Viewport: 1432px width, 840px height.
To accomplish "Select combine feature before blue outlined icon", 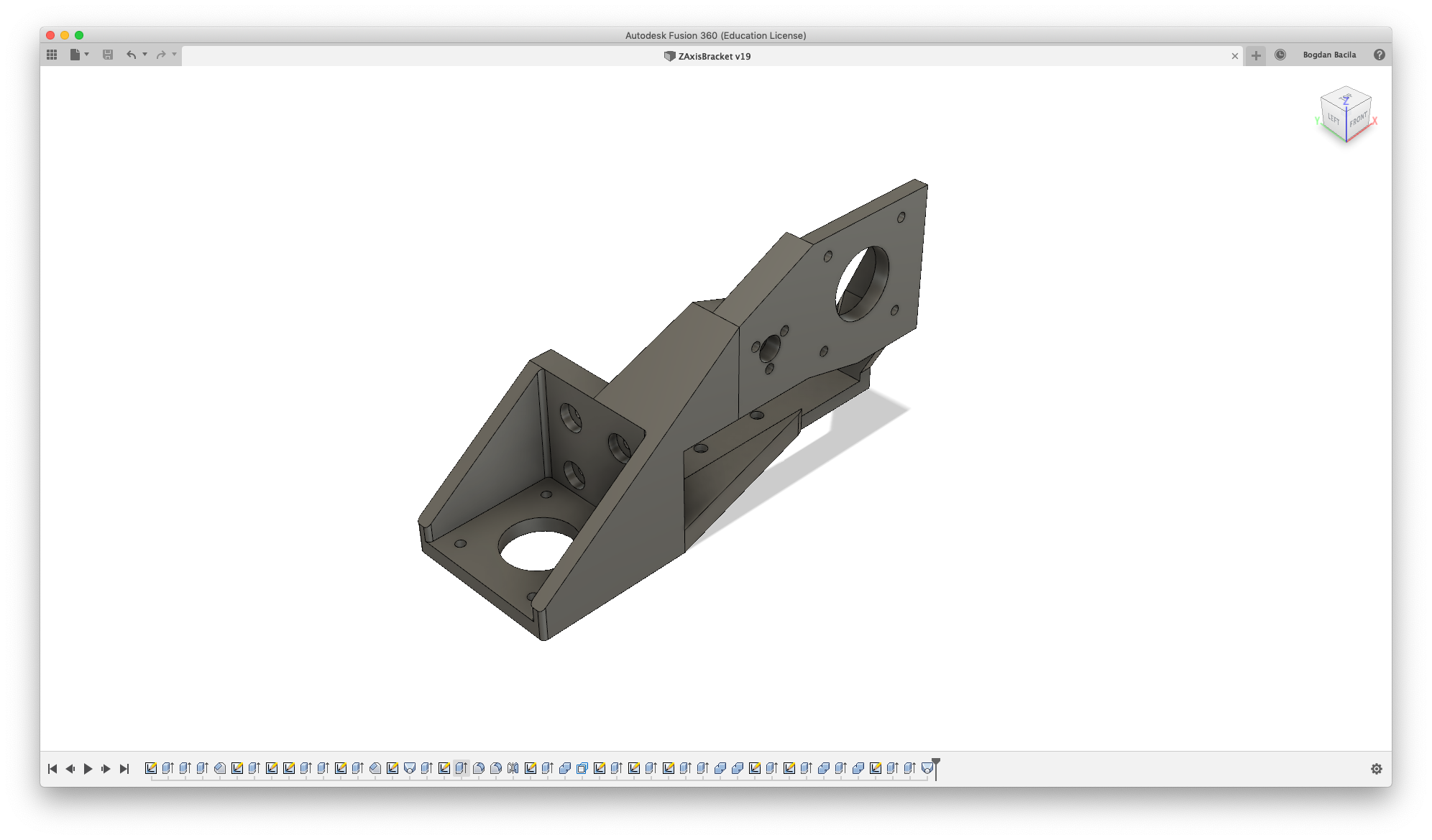I will point(565,768).
